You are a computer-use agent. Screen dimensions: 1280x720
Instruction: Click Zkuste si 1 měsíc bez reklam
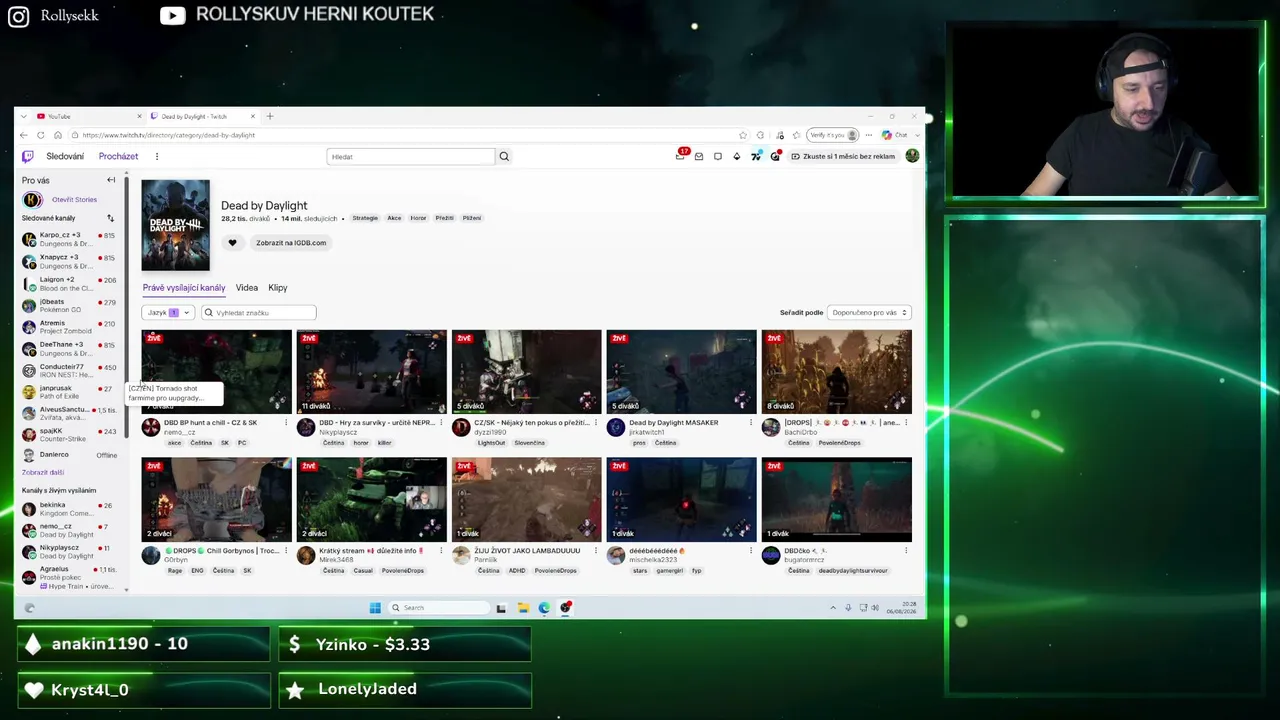click(843, 156)
